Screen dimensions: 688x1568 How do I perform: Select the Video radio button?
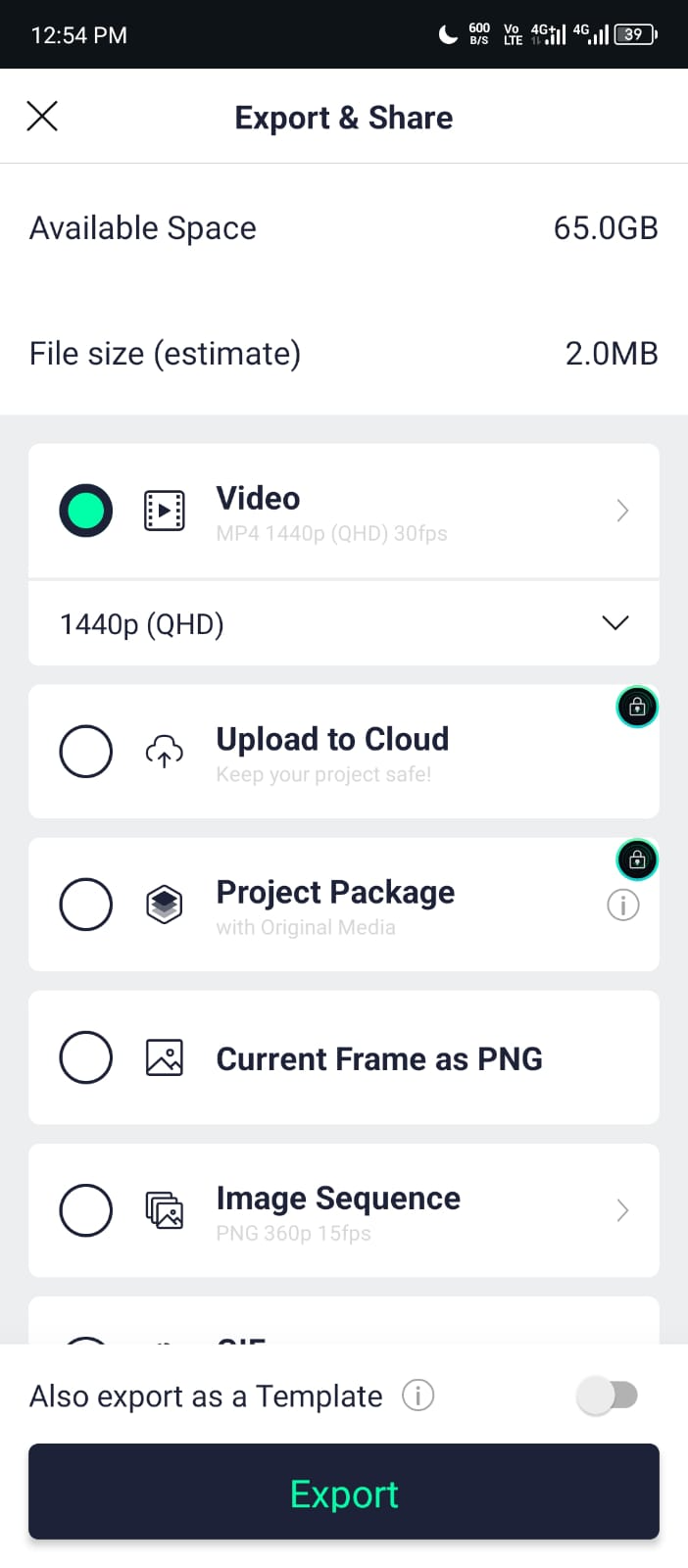[86, 511]
